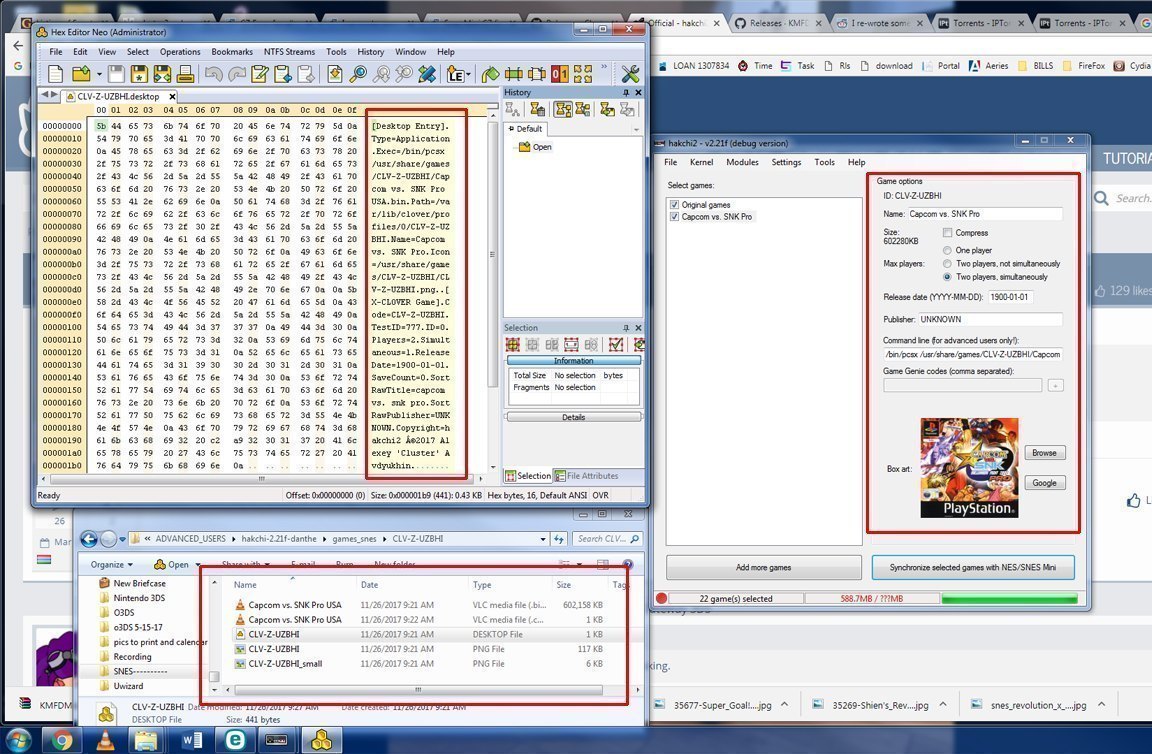Image resolution: width=1152 pixels, height=754 pixels.
Task: Click the wrench and screwdriver settings icon
Action: (630, 73)
